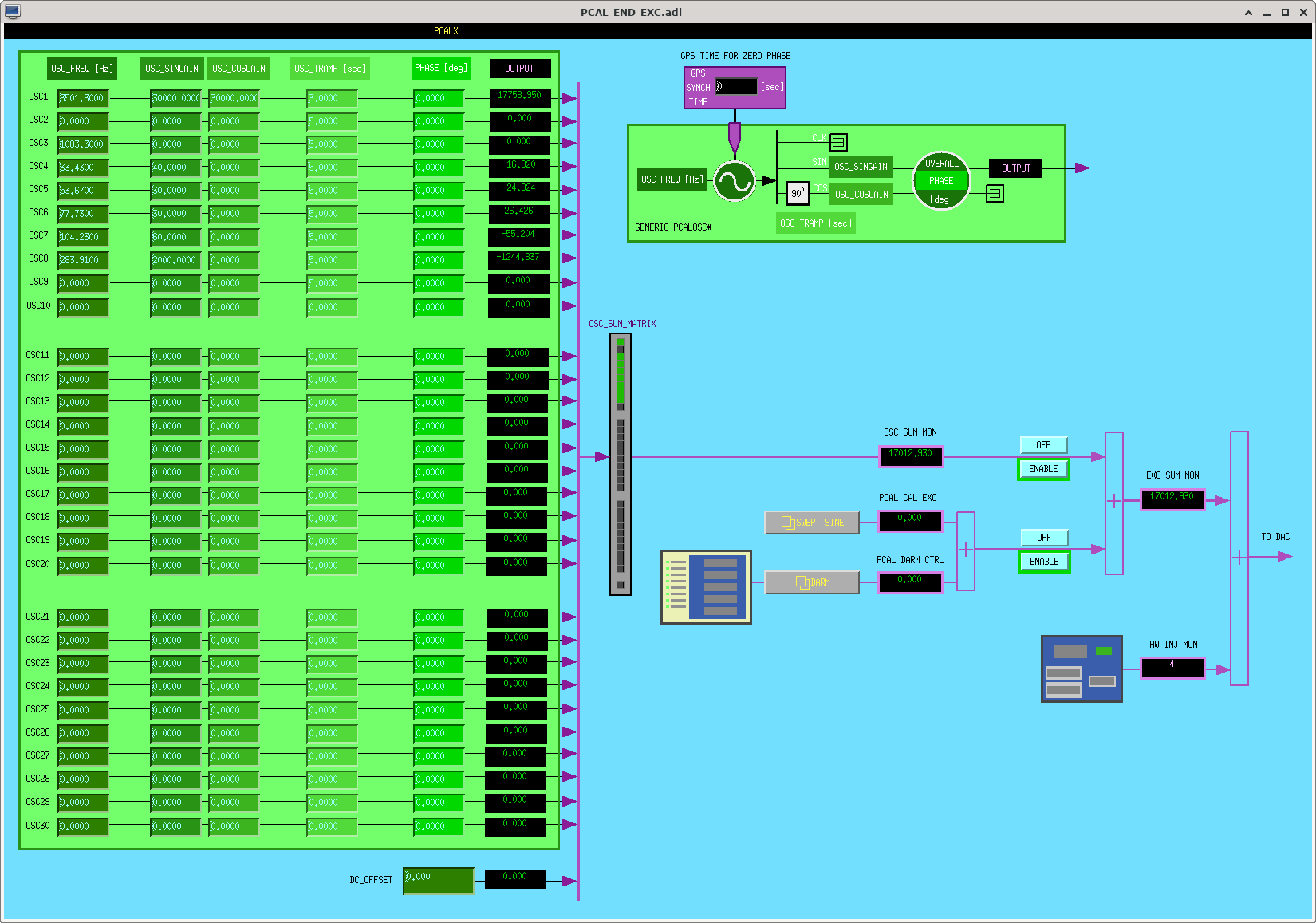The height and width of the screenshot is (923, 1316).
Task: Edit the OSC4 frequency field 33.4300
Action: click(83, 168)
